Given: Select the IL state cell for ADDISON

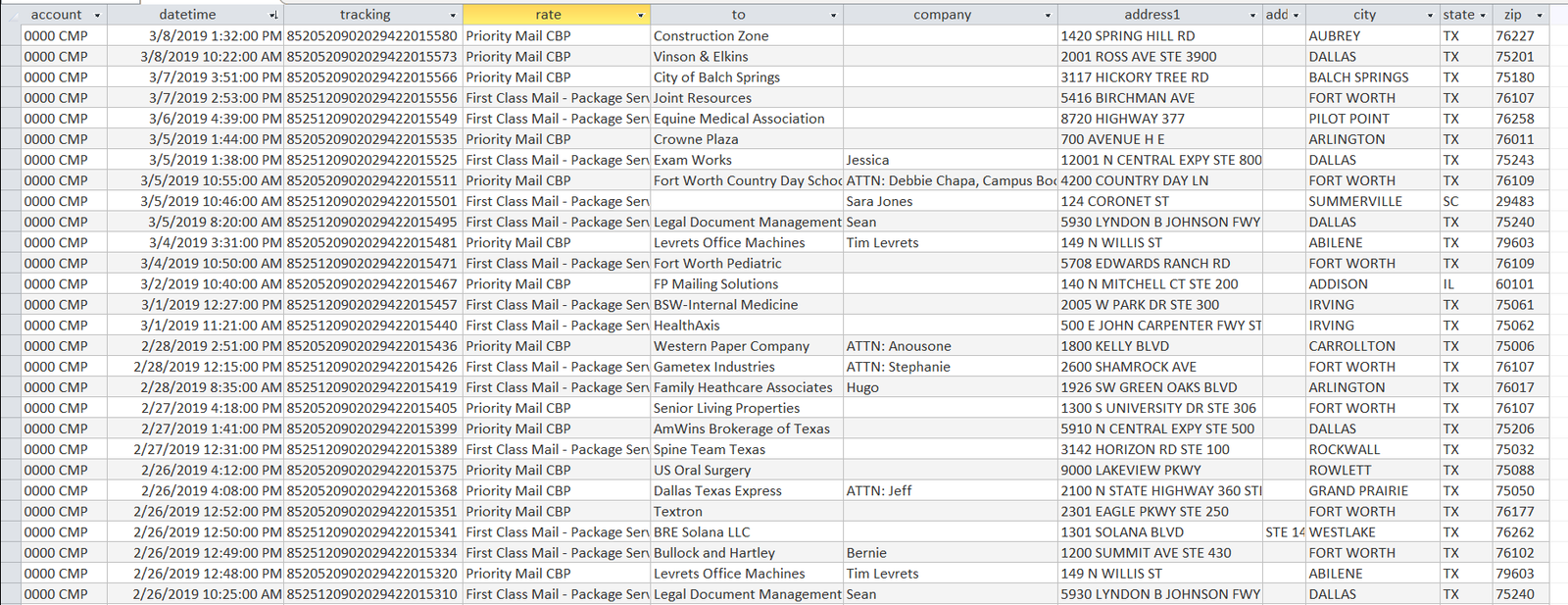Looking at the screenshot, I should [x=1449, y=284].
